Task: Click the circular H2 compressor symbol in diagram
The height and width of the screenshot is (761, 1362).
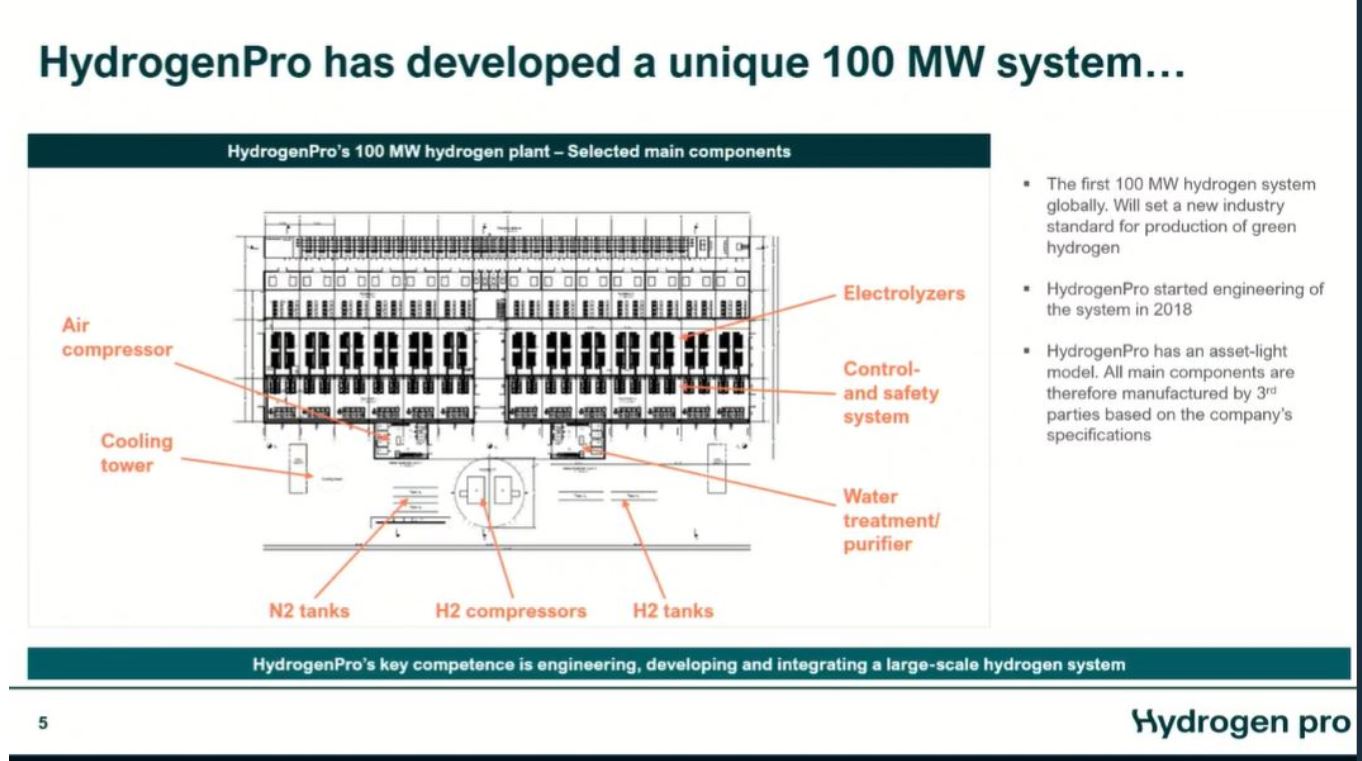Action: click(490, 492)
